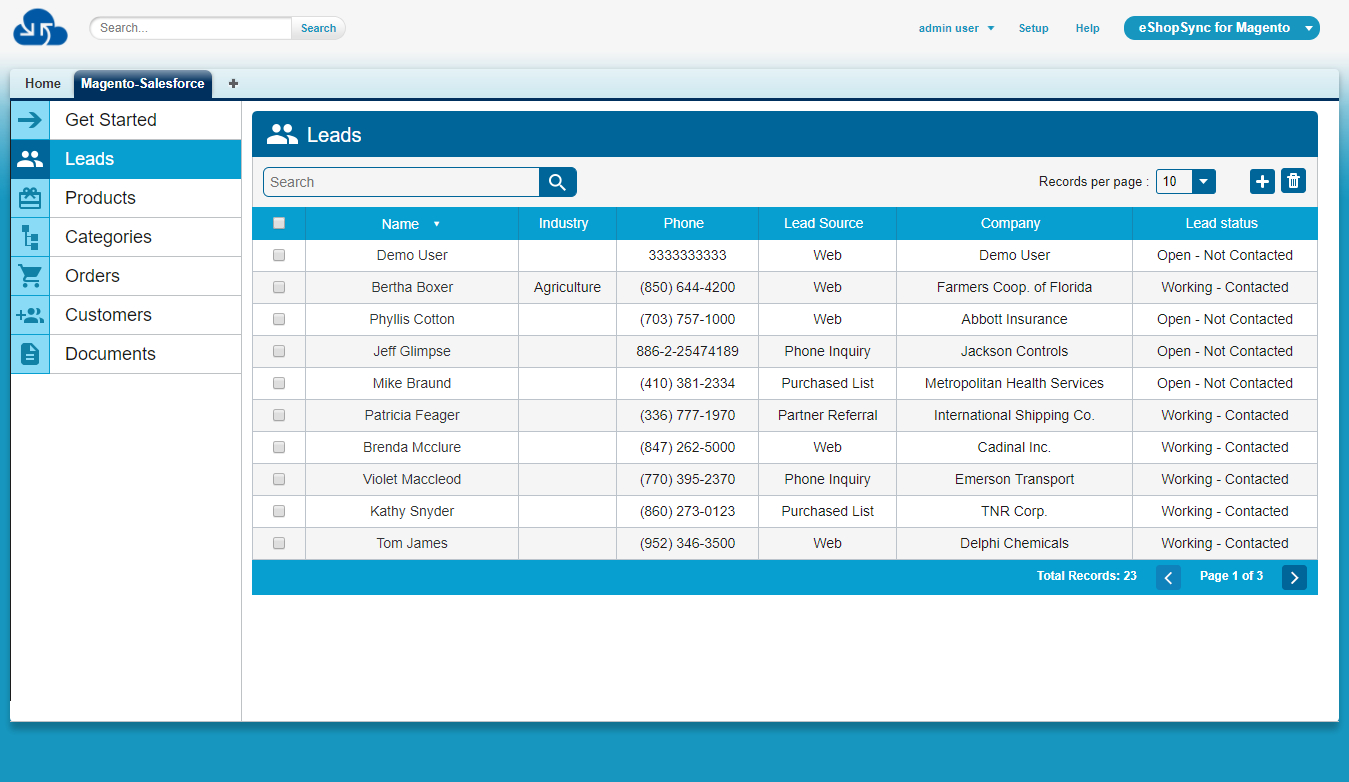This screenshot has height=782, width=1349.
Task: Select the Customers add-person icon
Action: tap(30, 314)
